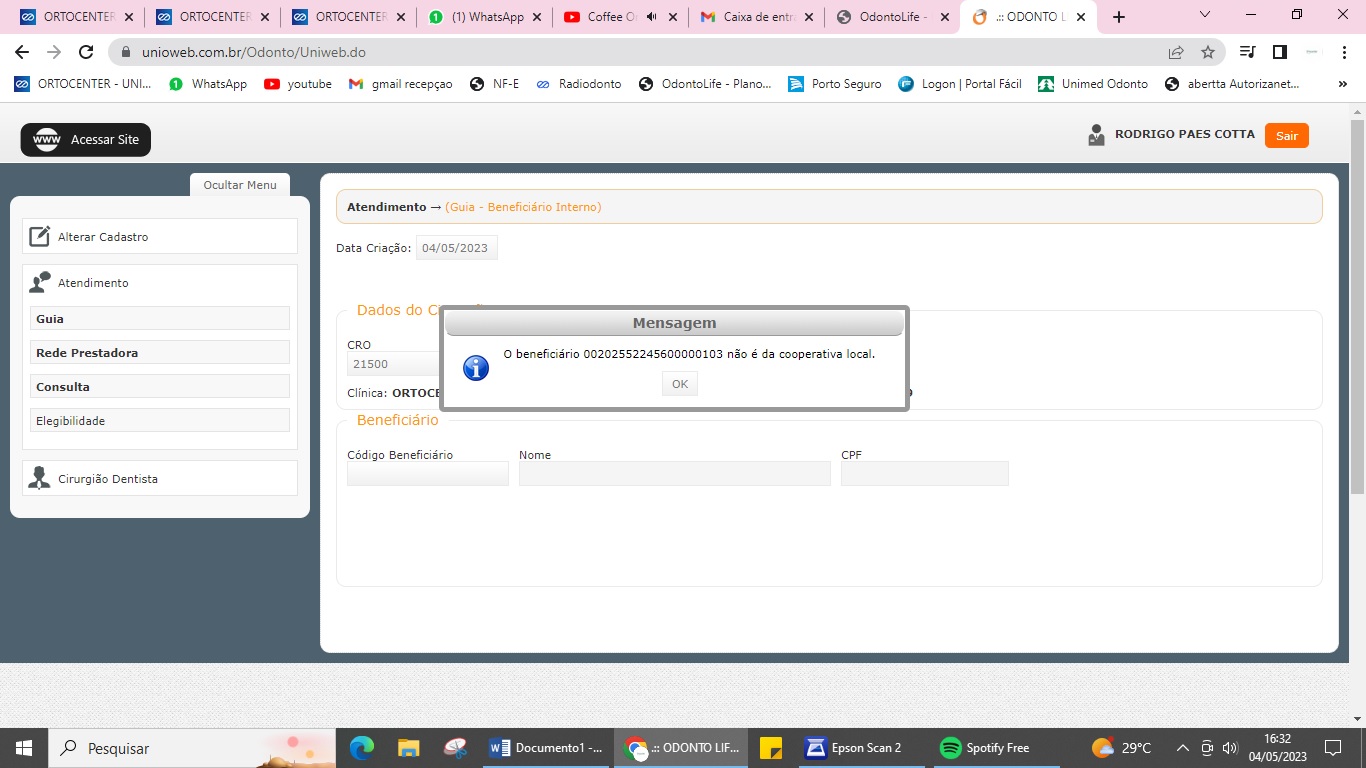Collapse the Atendimento menu section
This screenshot has width=1366, height=768.
(160, 283)
